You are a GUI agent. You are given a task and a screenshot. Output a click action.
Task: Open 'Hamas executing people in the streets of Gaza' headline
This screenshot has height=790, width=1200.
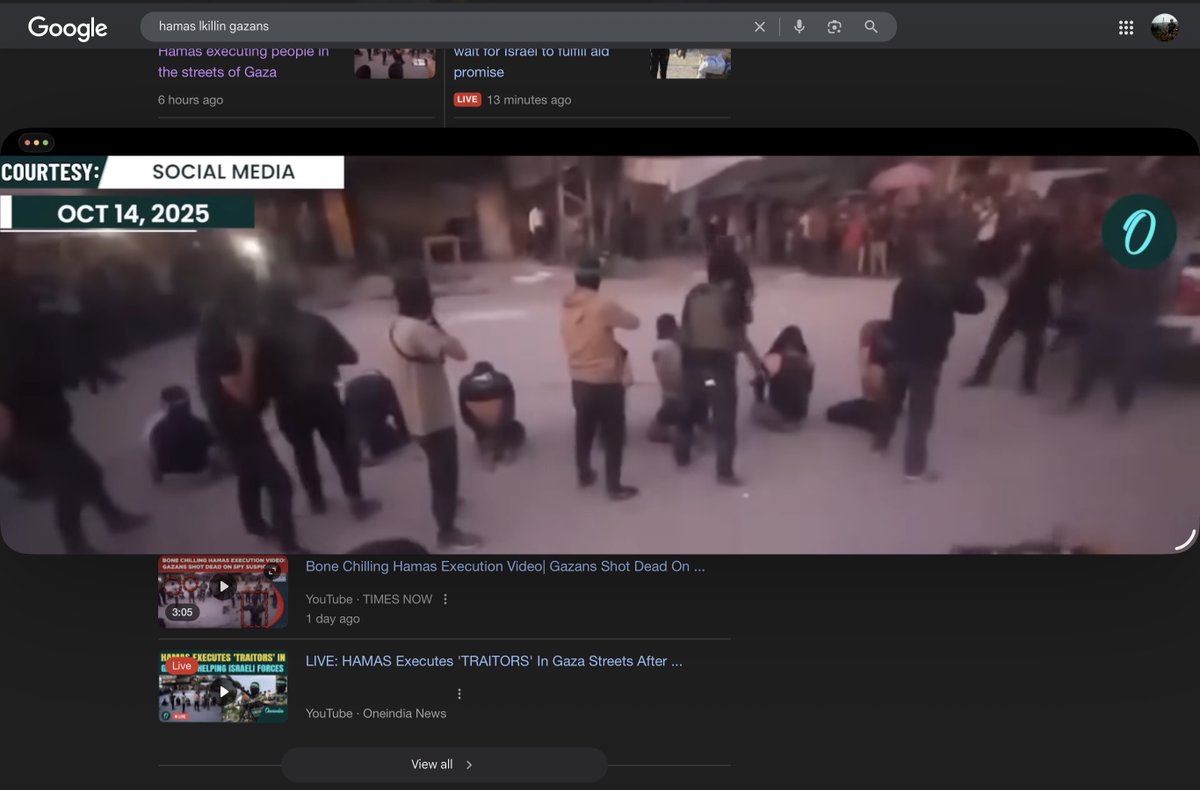coord(243,62)
